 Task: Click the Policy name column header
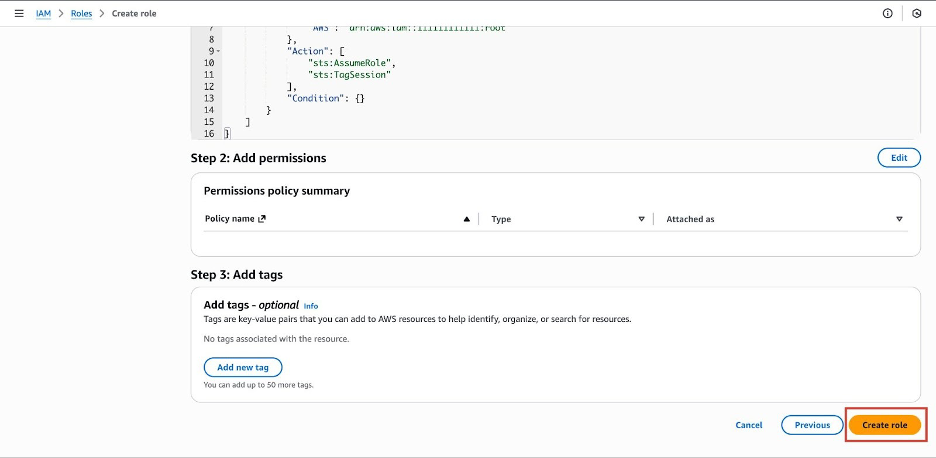click(x=229, y=219)
